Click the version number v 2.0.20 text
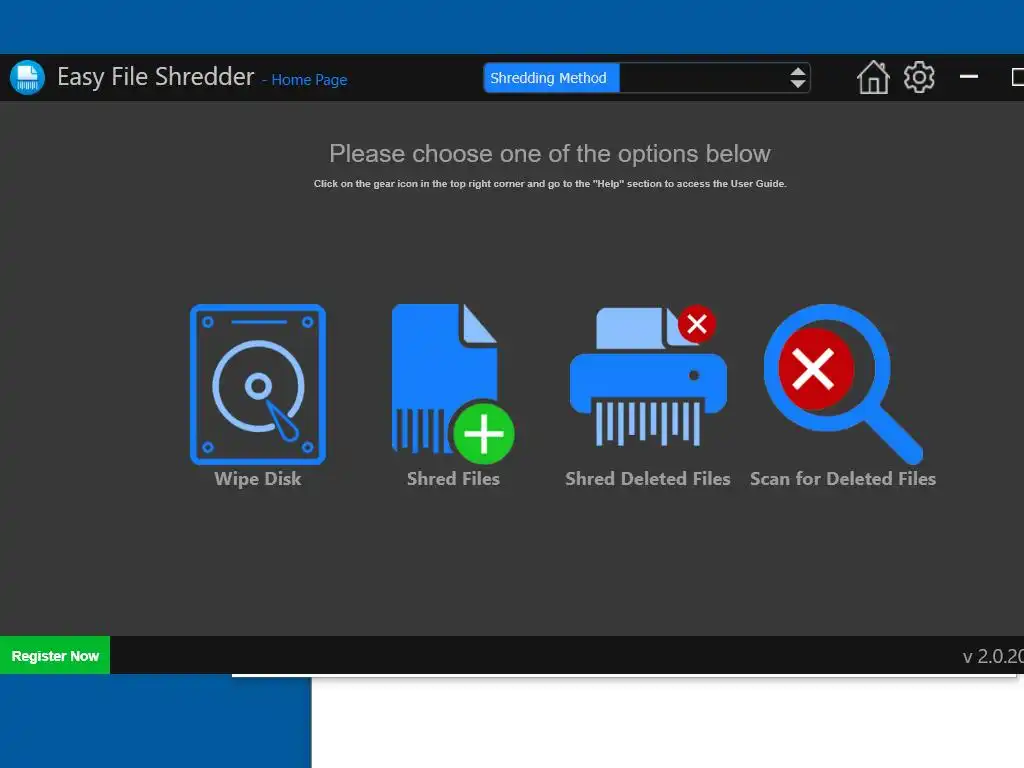This screenshot has width=1024, height=768. tap(993, 656)
